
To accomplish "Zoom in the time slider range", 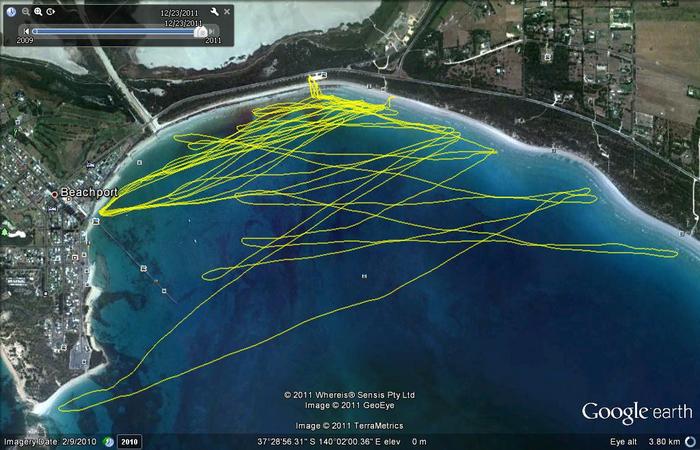I will pyautogui.click(x=38, y=12).
